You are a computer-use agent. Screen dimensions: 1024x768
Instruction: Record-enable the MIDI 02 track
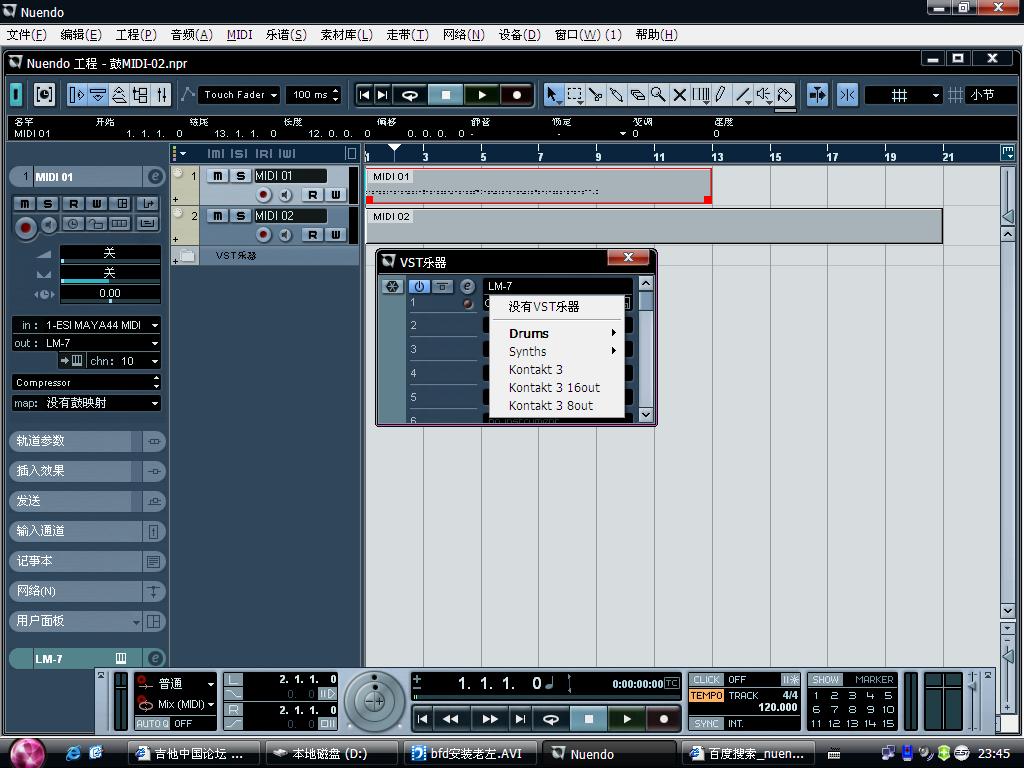click(x=264, y=234)
